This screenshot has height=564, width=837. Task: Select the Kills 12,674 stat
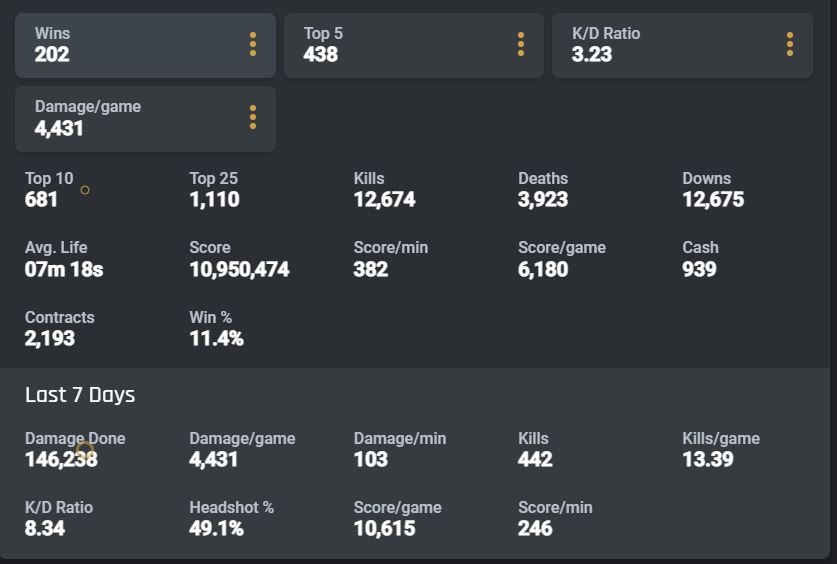pos(384,190)
